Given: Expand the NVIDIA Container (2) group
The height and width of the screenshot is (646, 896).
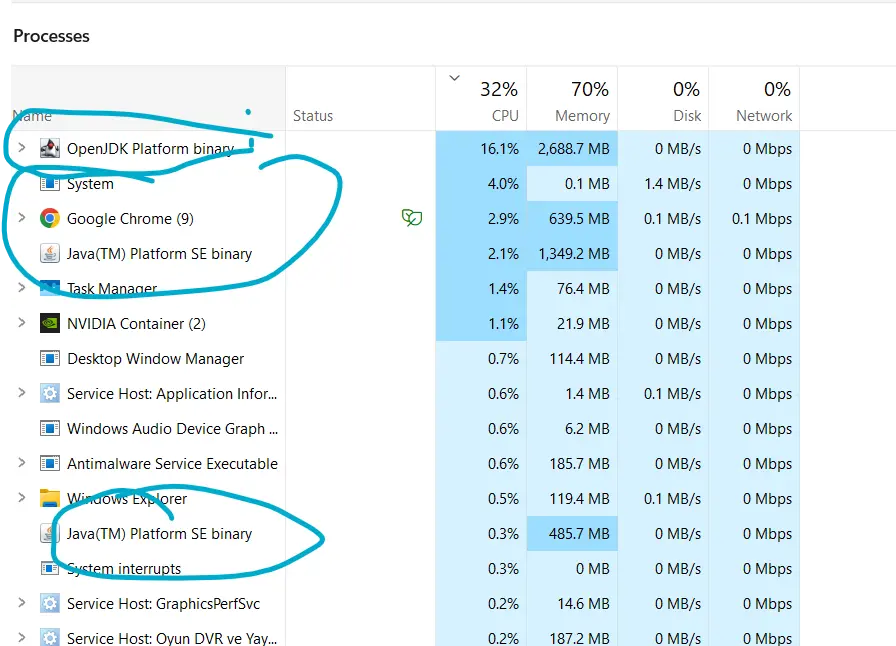Looking at the screenshot, I should [x=22, y=323].
